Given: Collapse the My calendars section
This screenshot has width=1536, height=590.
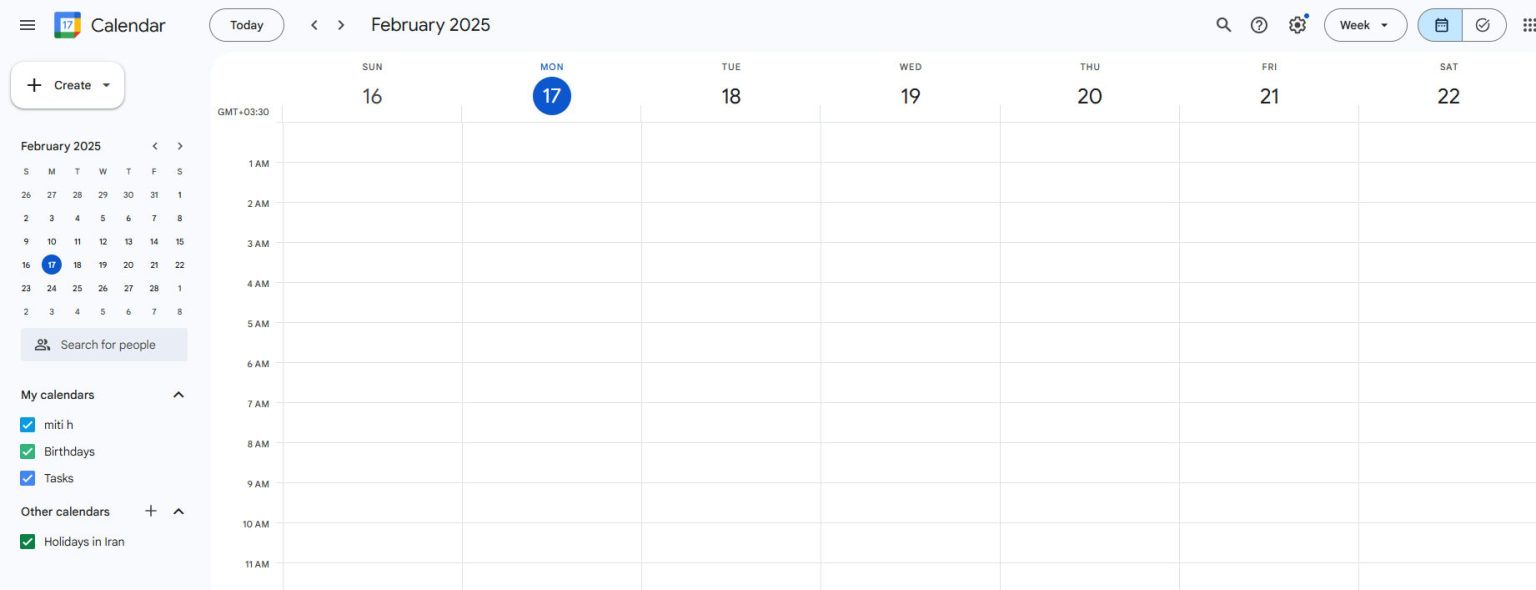Looking at the screenshot, I should 178,394.
